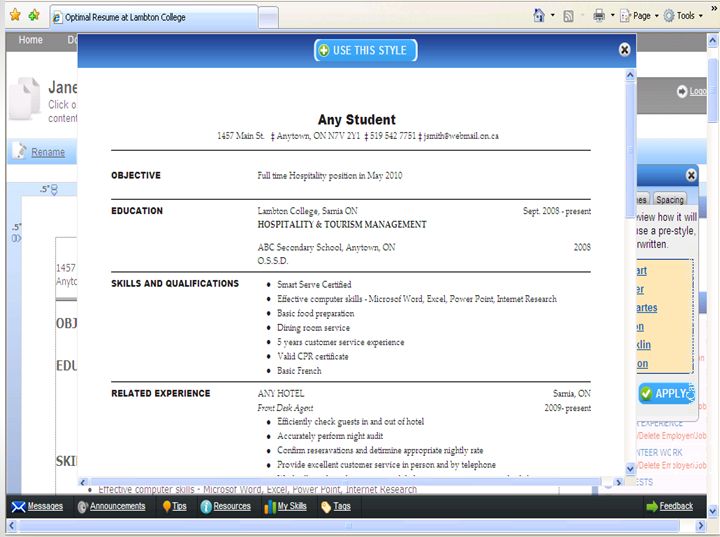Click preview horizontal scrollbar left arrow
The height and width of the screenshot is (537, 720).
coord(83,482)
